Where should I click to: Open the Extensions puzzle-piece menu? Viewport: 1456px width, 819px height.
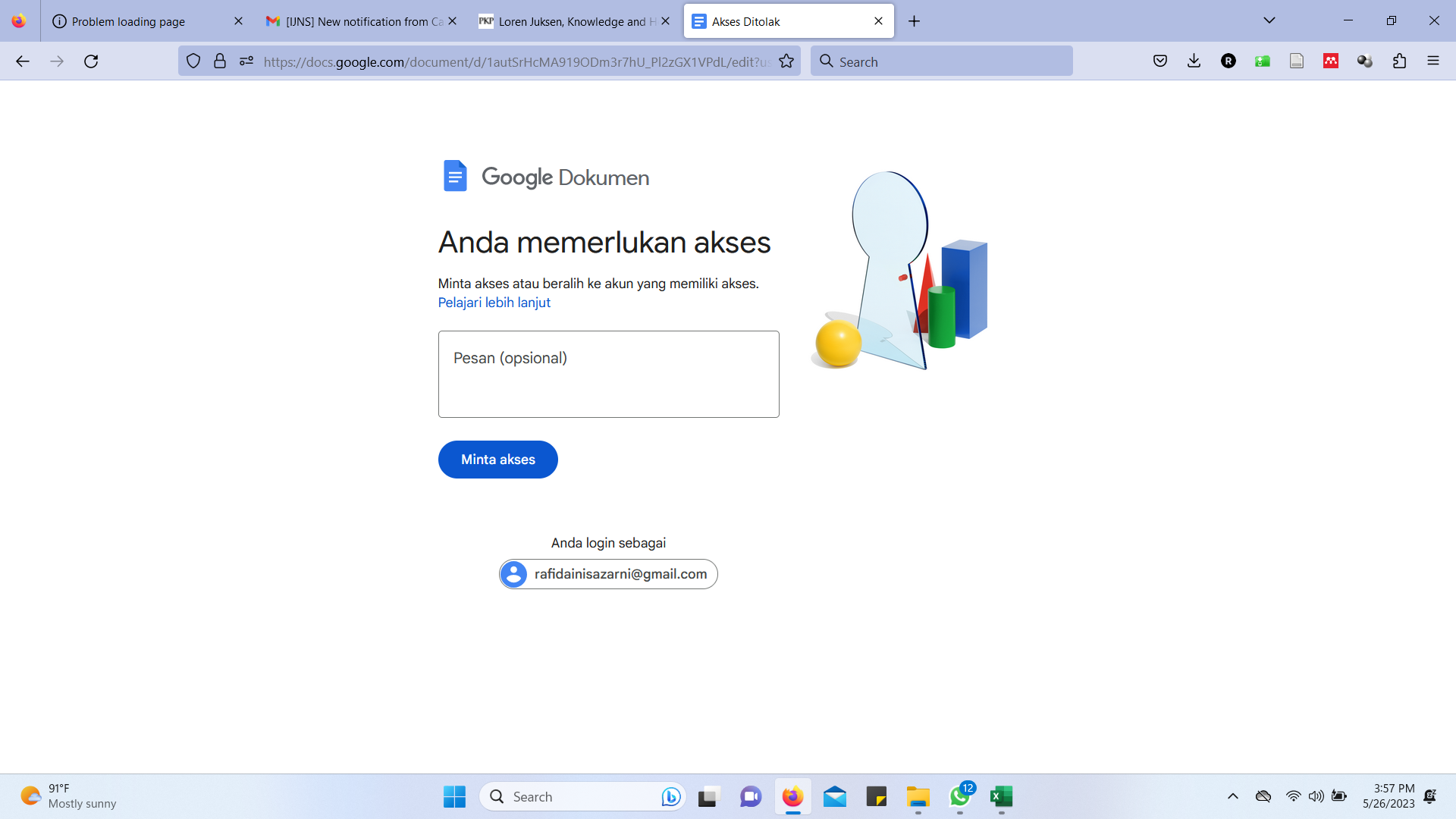[1399, 61]
